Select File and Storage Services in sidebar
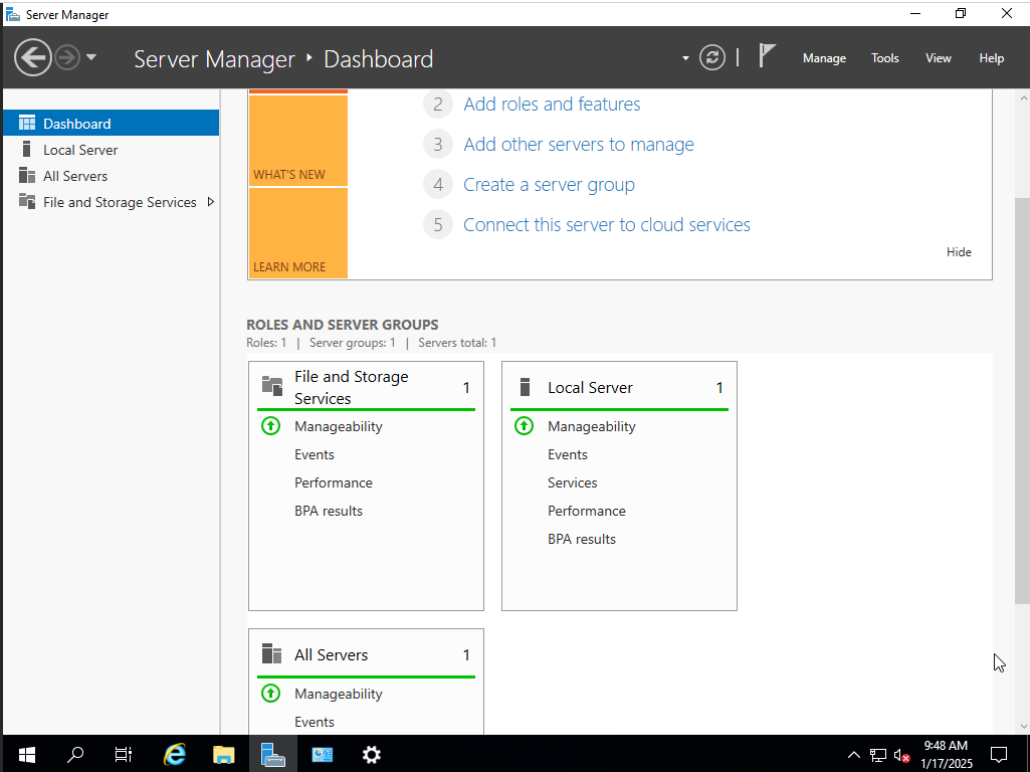The height and width of the screenshot is (772, 1030). 111,202
